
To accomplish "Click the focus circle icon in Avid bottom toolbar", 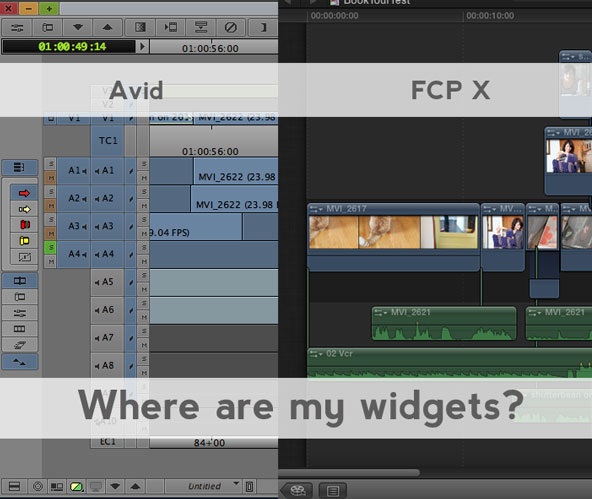I will coord(38,486).
